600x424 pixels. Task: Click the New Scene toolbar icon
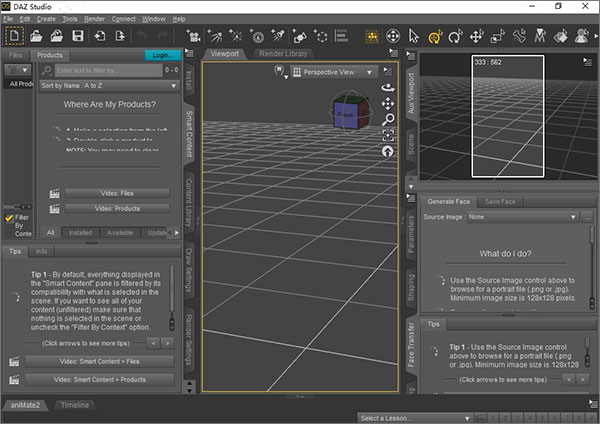click(x=16, y=37)
